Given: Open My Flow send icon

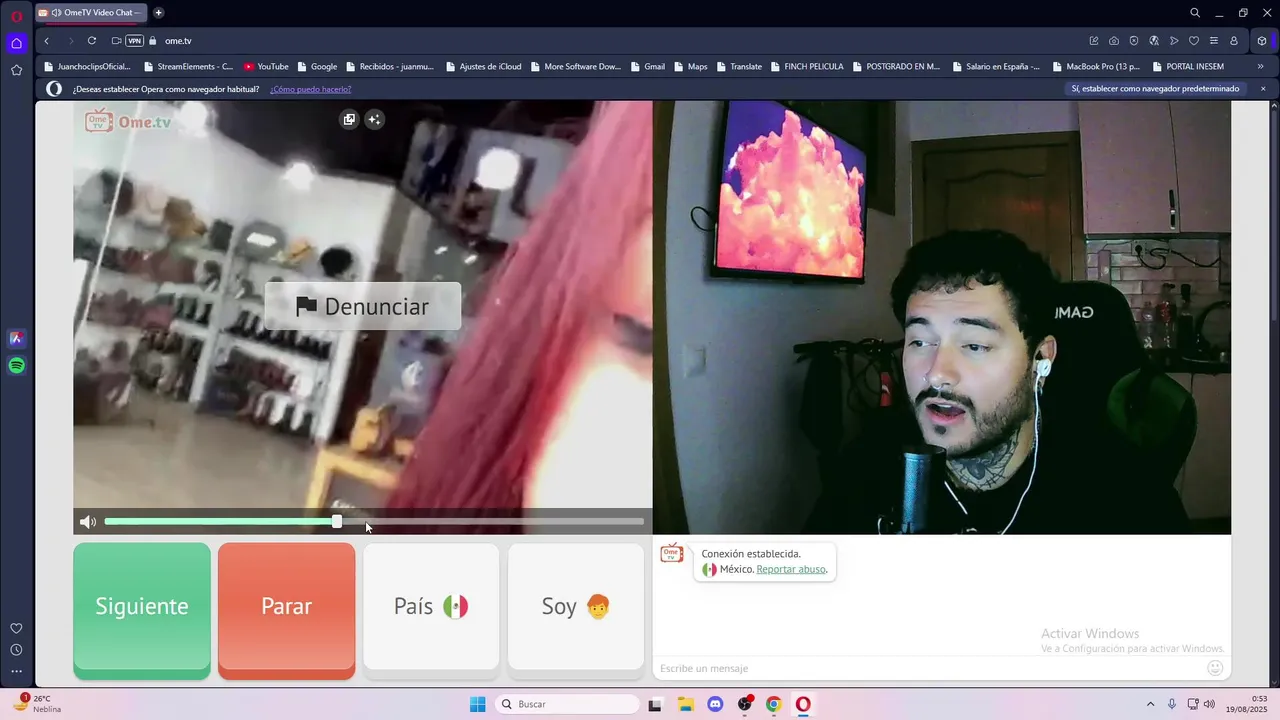Looking at the screenshot, I should (x=1174, y=41).
